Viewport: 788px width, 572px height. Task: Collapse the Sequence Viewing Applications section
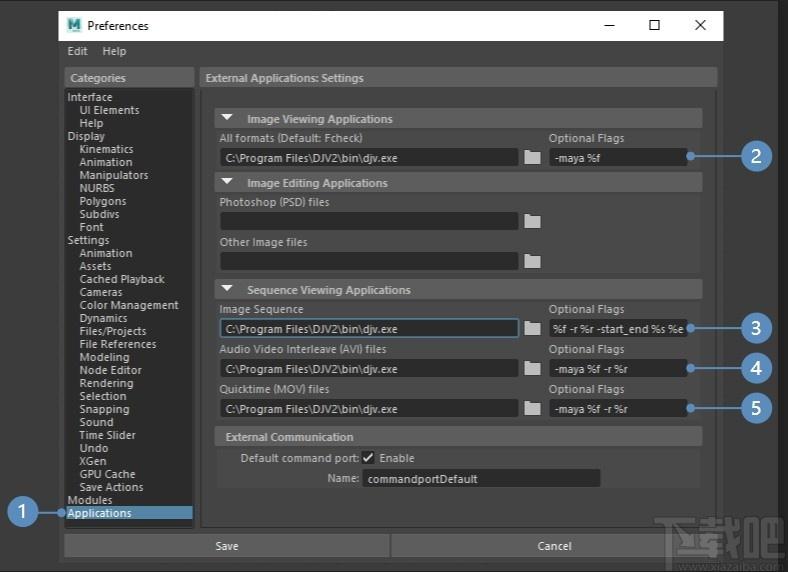[227, 289]
